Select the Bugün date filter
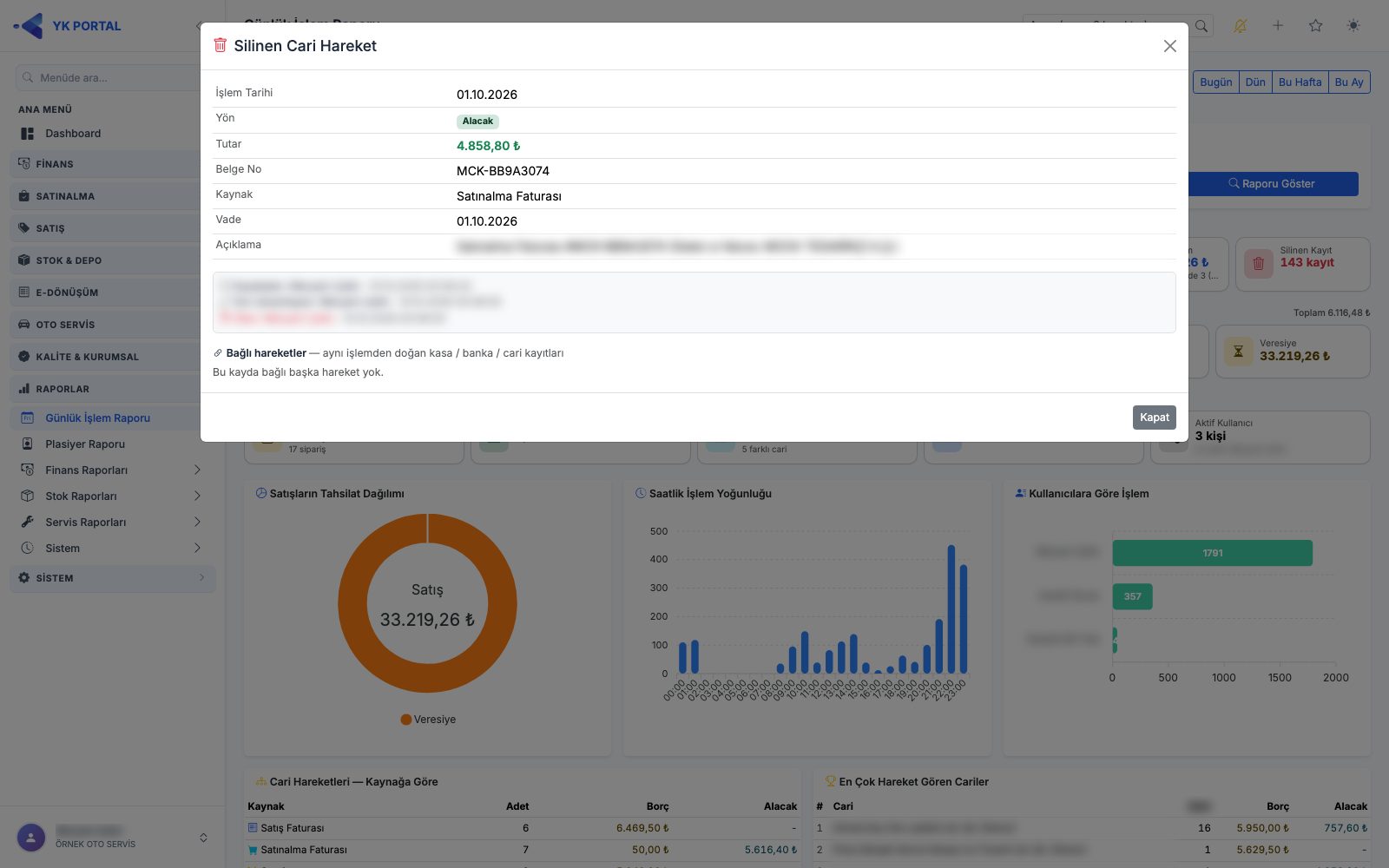The width and height of the screenshot is (1389, 868). 1215,82
